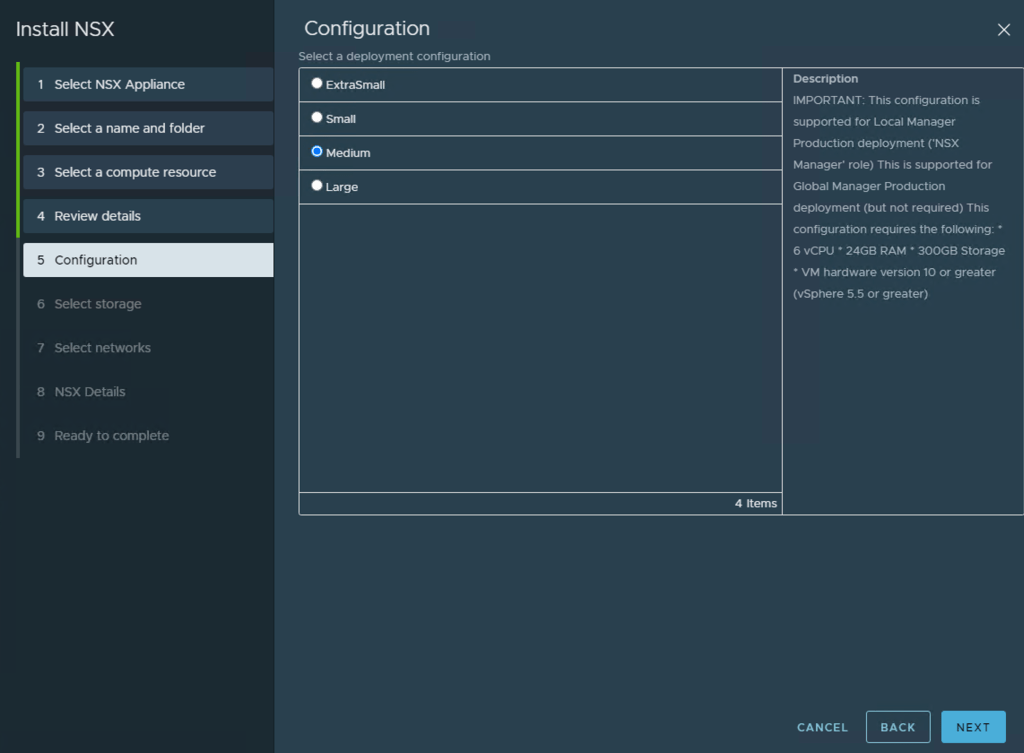
Task: Choose the Small deployment configuration
Action: 317,118
